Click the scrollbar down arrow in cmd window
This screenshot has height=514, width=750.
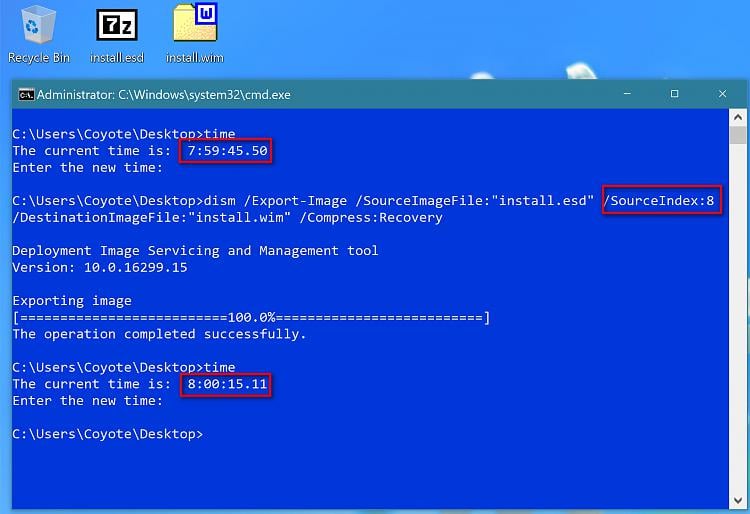pos(738,500)
